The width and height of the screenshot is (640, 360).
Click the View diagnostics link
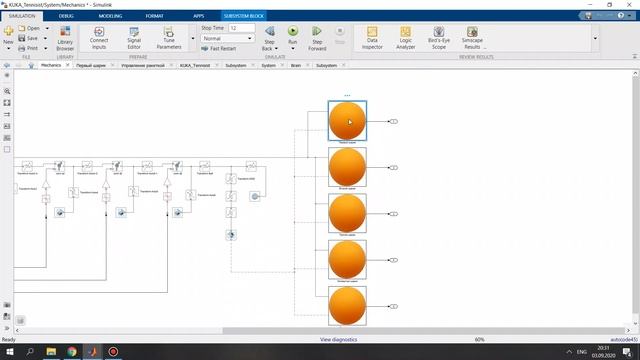[338, 340]
